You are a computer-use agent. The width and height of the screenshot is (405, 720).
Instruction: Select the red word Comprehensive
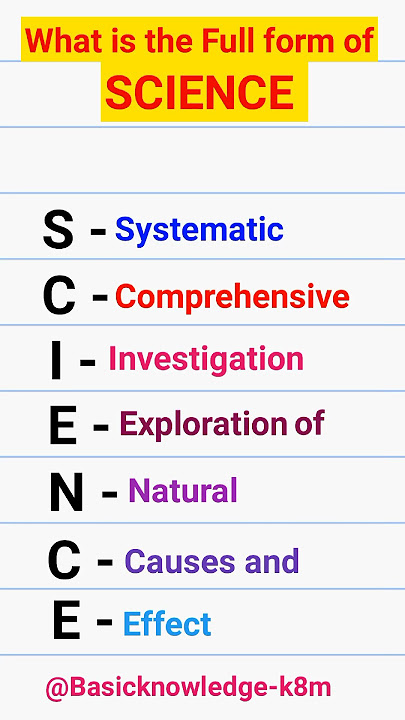tap(232, 298)
